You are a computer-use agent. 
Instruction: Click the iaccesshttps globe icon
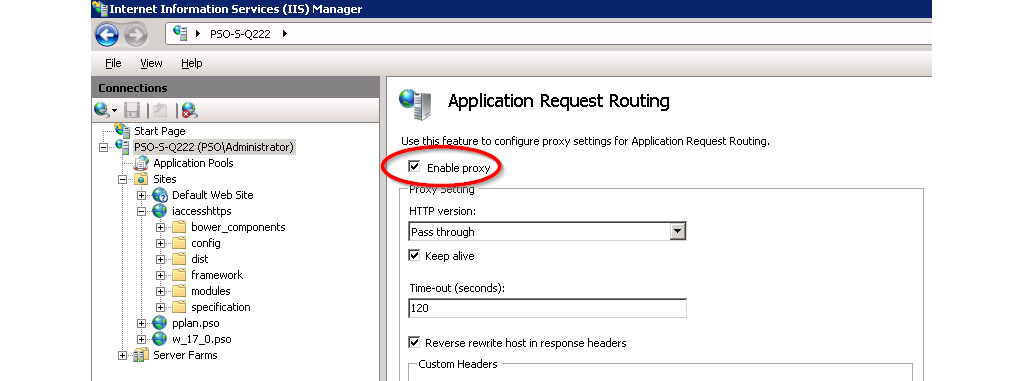[160, 211]
